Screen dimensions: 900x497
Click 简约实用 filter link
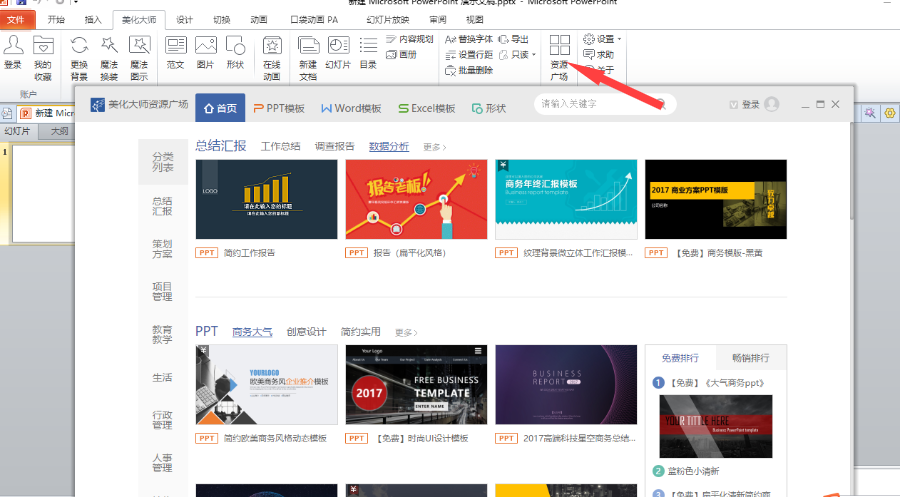pyautogui.click(x=360, y=332)
